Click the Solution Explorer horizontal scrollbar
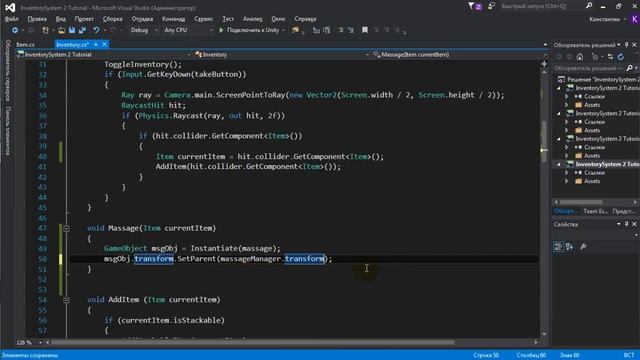 click(x=581, y=202)
